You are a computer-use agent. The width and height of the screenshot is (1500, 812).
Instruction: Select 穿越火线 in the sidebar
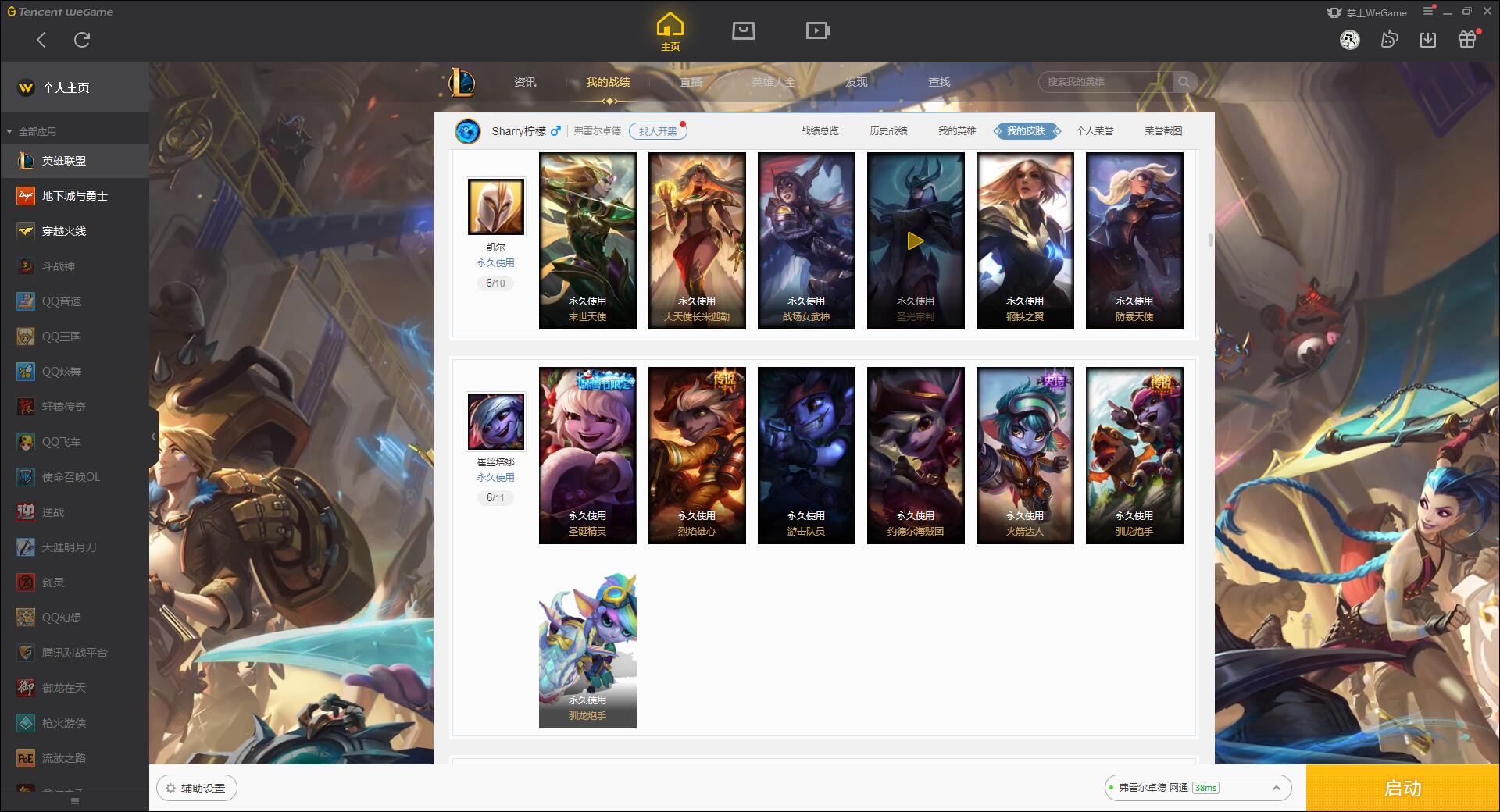(74, 231)
